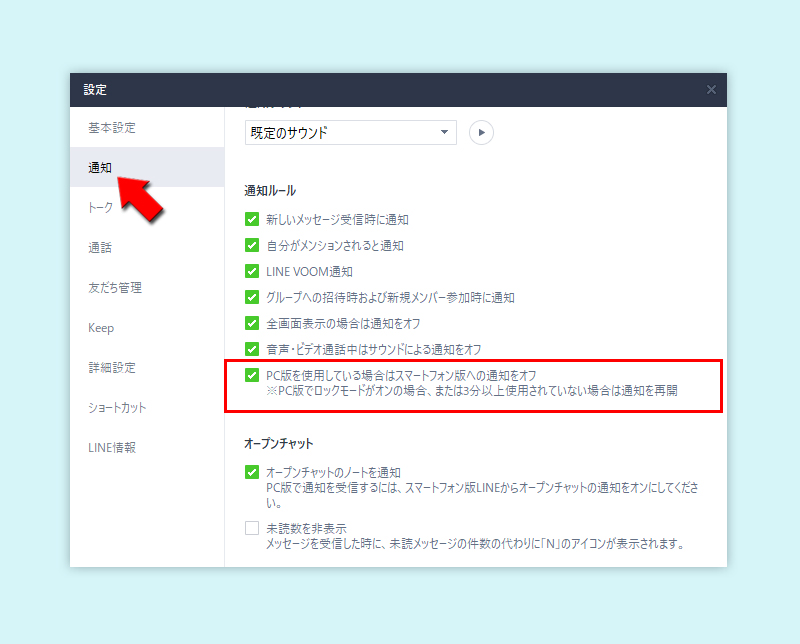Turn off LINE VOOM通知

point(251,271)
